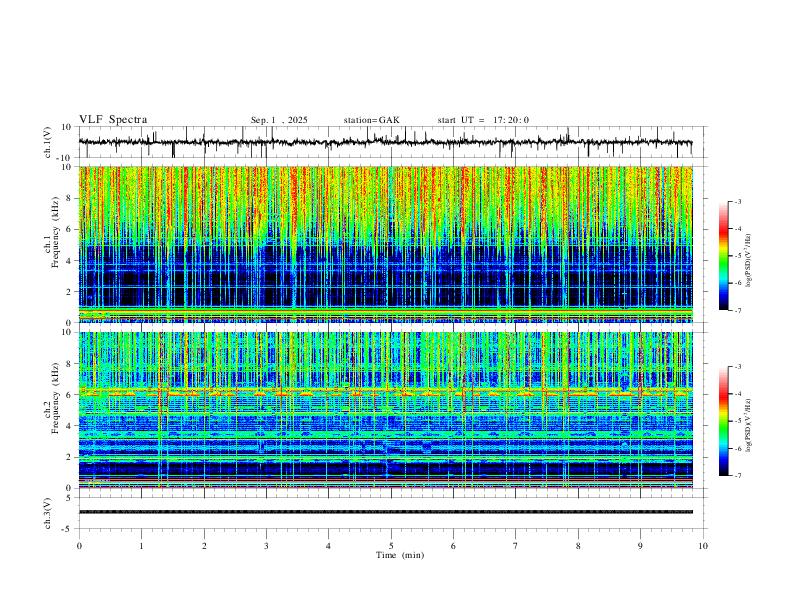The image size is (792, 612).
Task: Click the "5" tick on the ch.3(V) axis
Action: 69,498
